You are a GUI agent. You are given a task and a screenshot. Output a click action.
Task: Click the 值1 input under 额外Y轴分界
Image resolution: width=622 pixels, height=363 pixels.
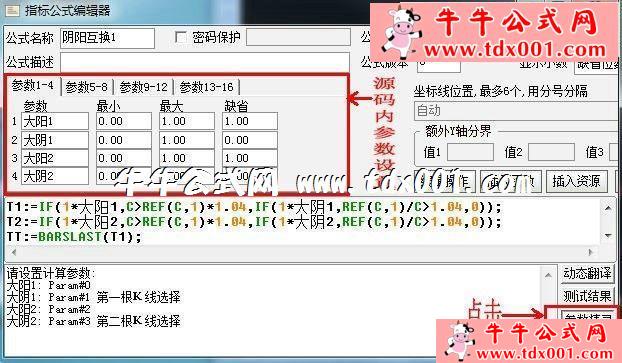click(470, 152)
